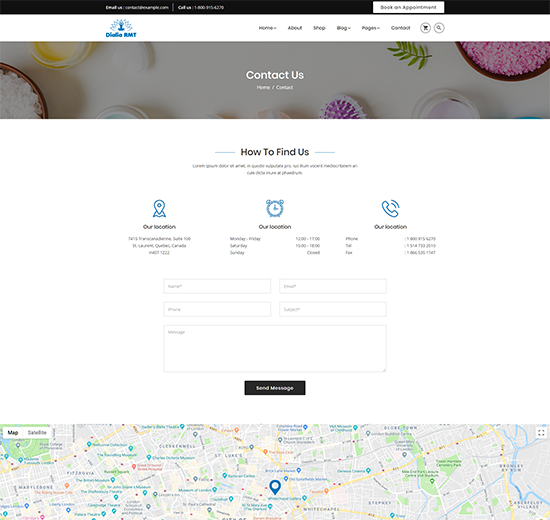Click the FITZROVIA label on map
This screenshot has width=550, height=520.
pos(81,473)
